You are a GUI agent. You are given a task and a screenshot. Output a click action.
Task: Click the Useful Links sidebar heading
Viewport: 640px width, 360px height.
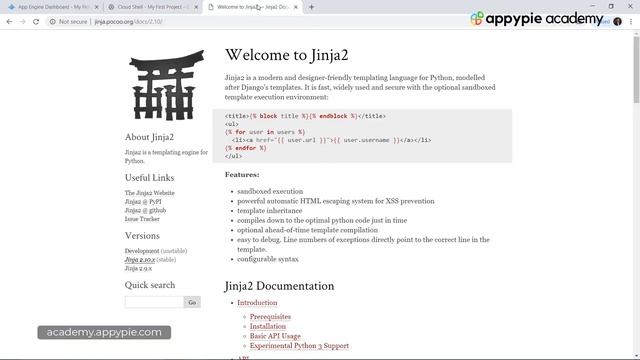pos(149,178)
